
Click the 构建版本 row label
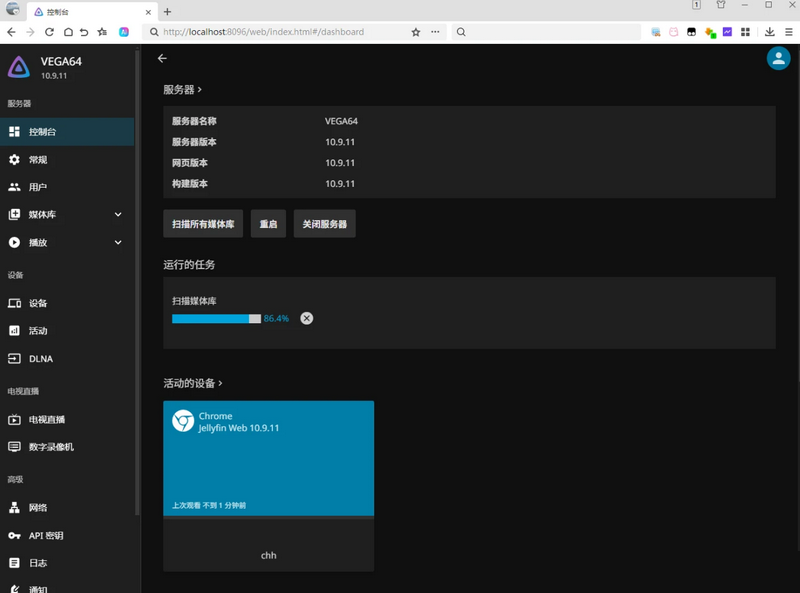[x=190, y=184]
